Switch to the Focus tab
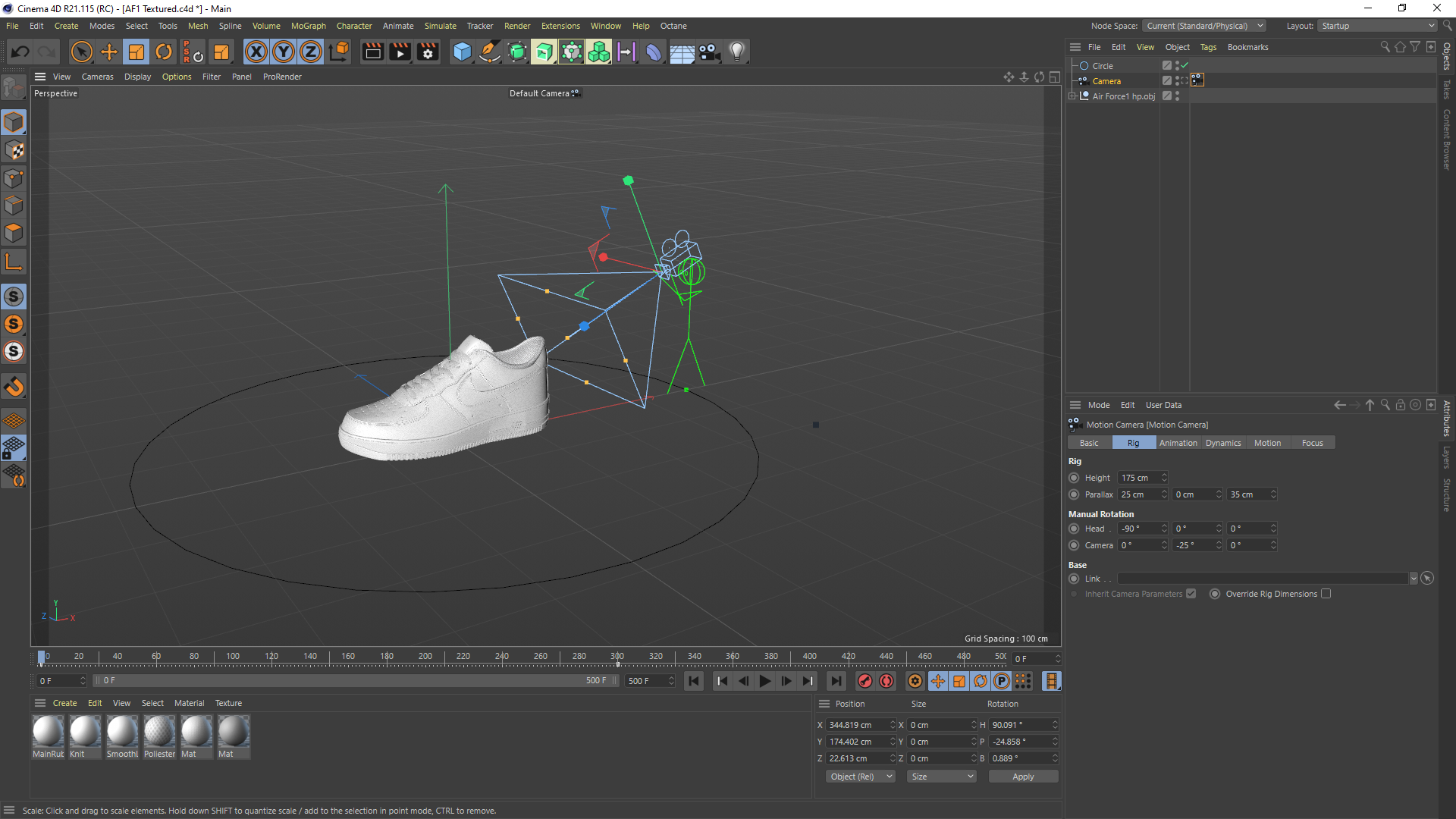 click(1312, 443)
